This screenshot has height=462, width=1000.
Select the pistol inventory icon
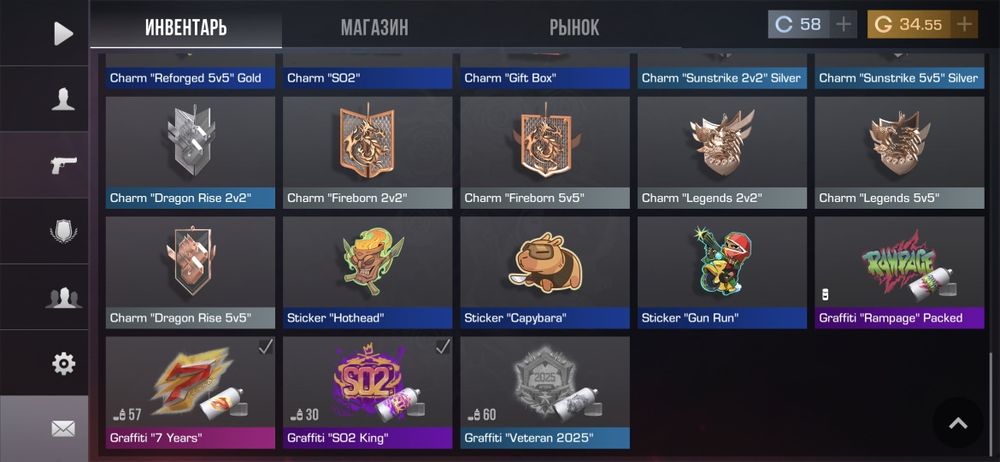point(63,165)
